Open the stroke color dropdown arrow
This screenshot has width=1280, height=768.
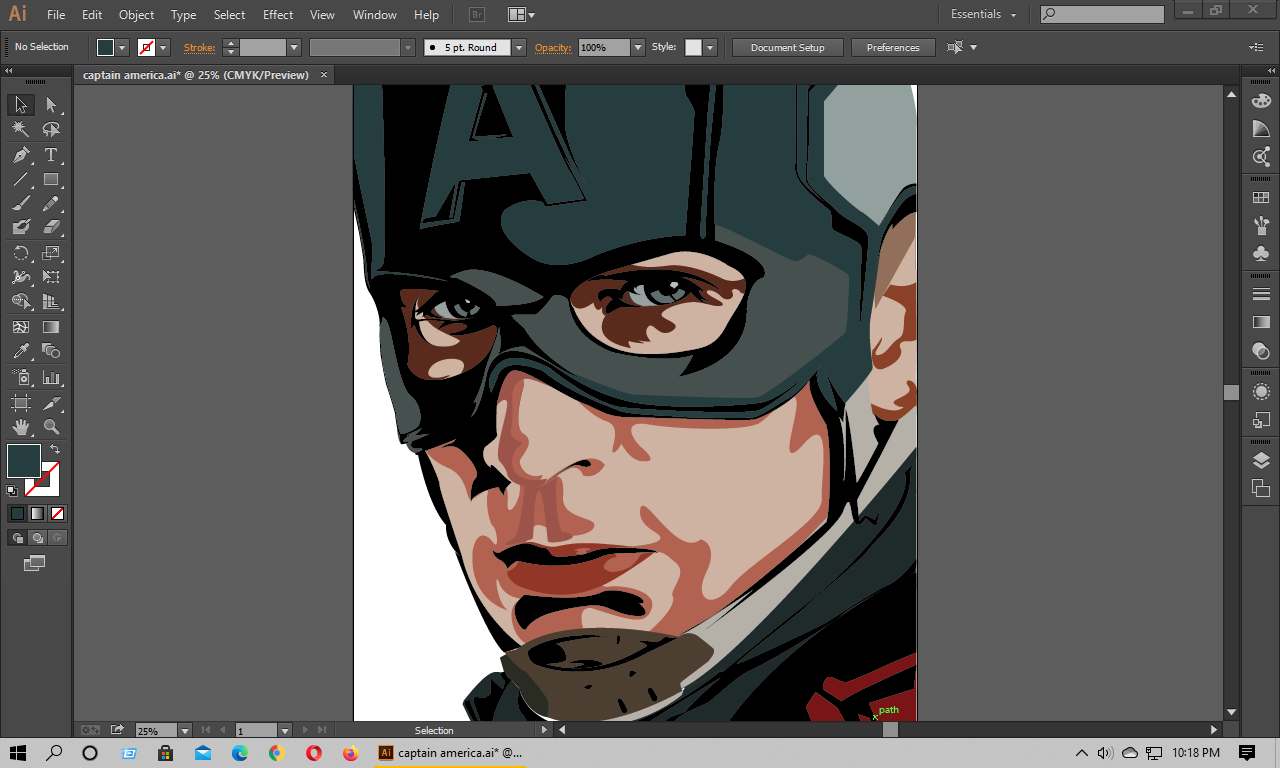pyautogui.click(x=164, y=47)
